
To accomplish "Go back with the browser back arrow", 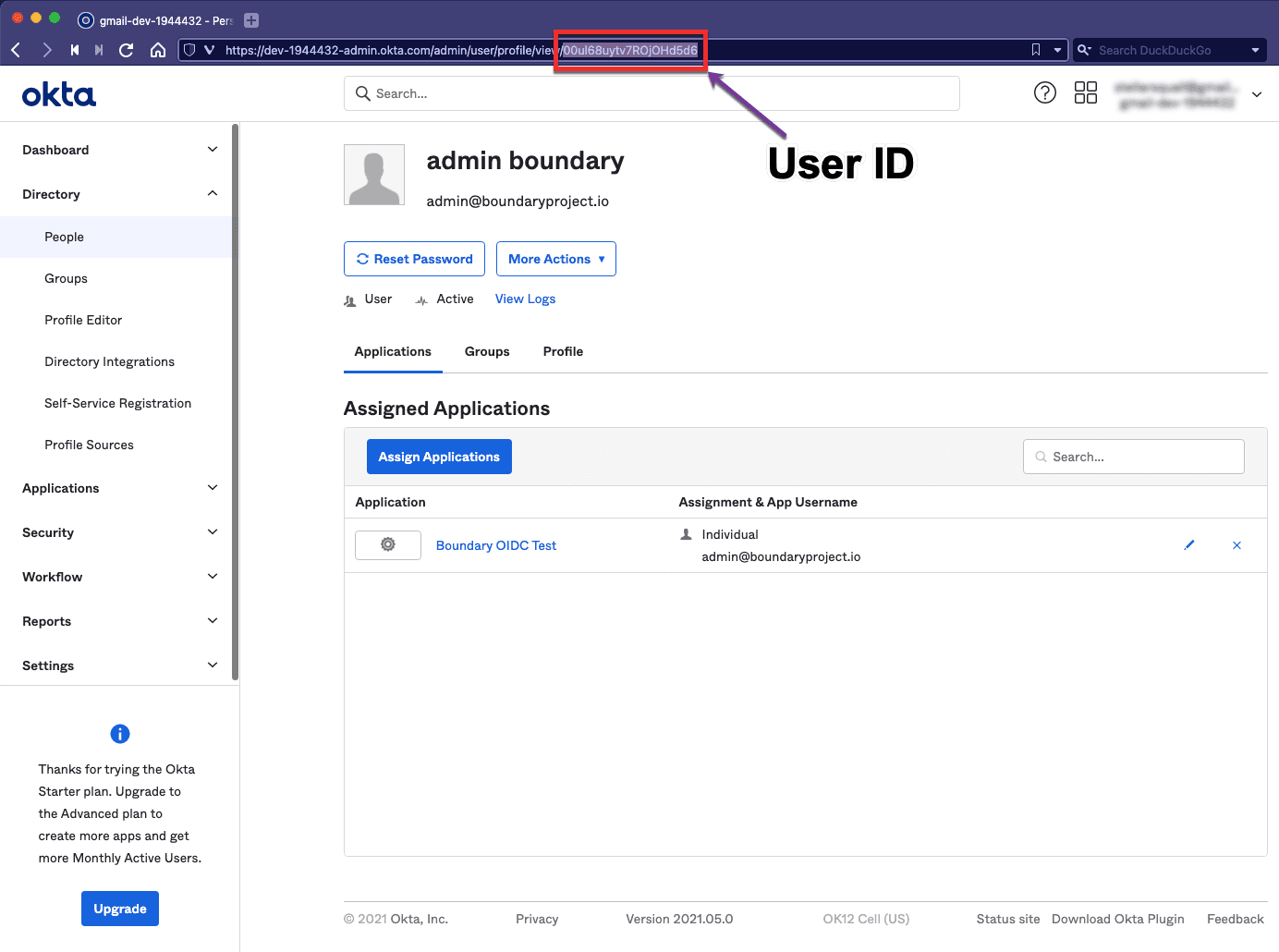I will [x=16, y=50].
